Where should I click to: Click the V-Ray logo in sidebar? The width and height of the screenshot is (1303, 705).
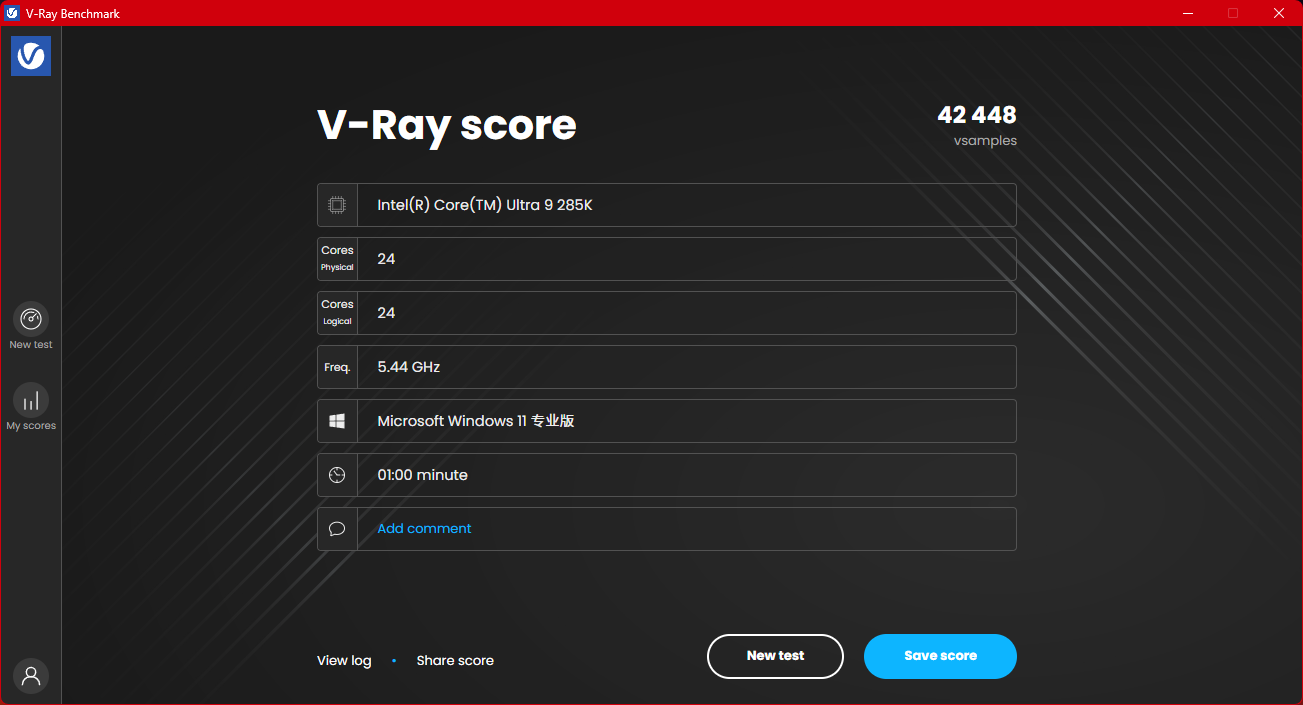pos(31,56)
